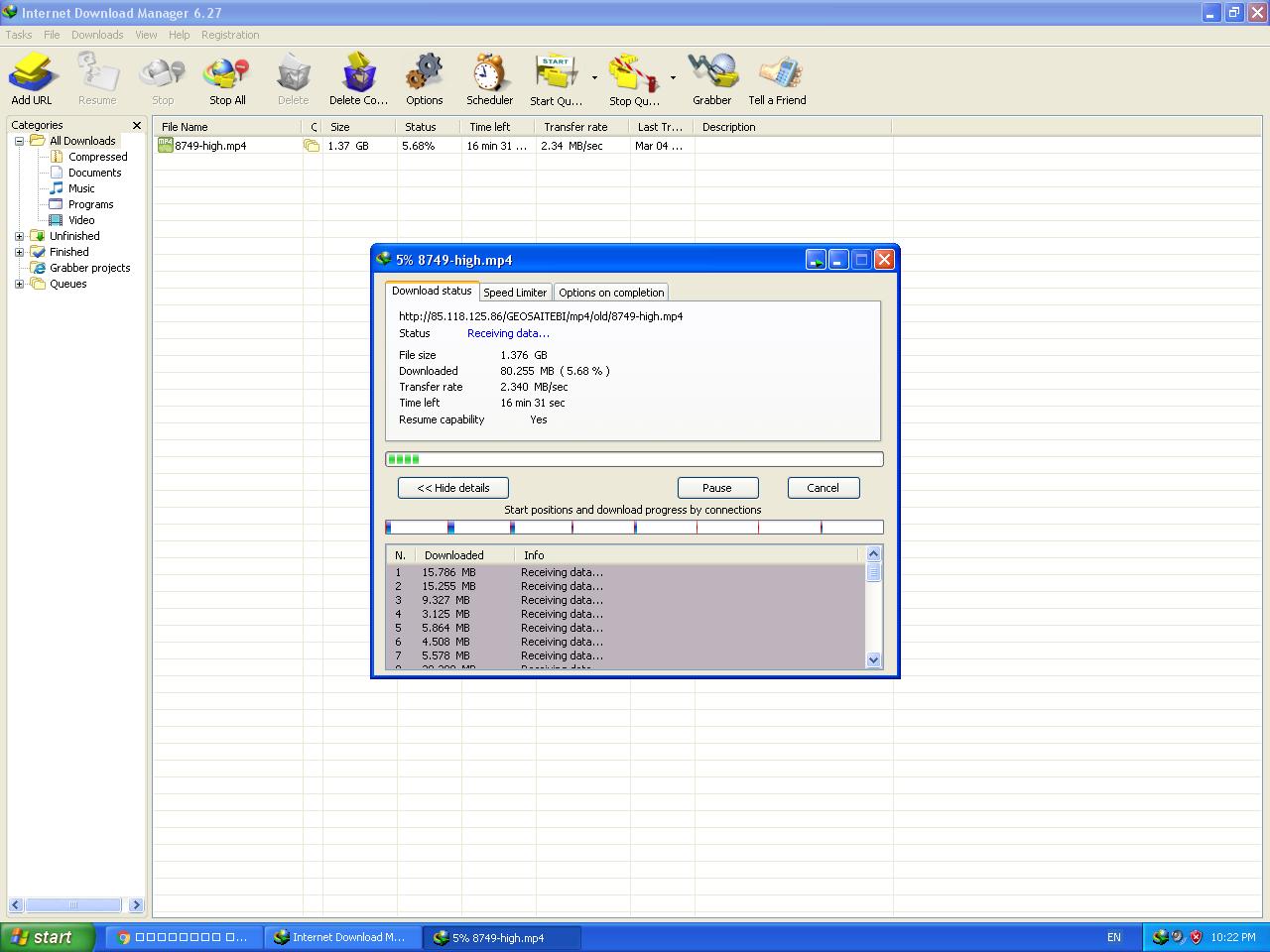This screenshot has width=1270, height=952.
Task: Click the Delete Completed toolbar icon
Action: [x=358, y=79]
